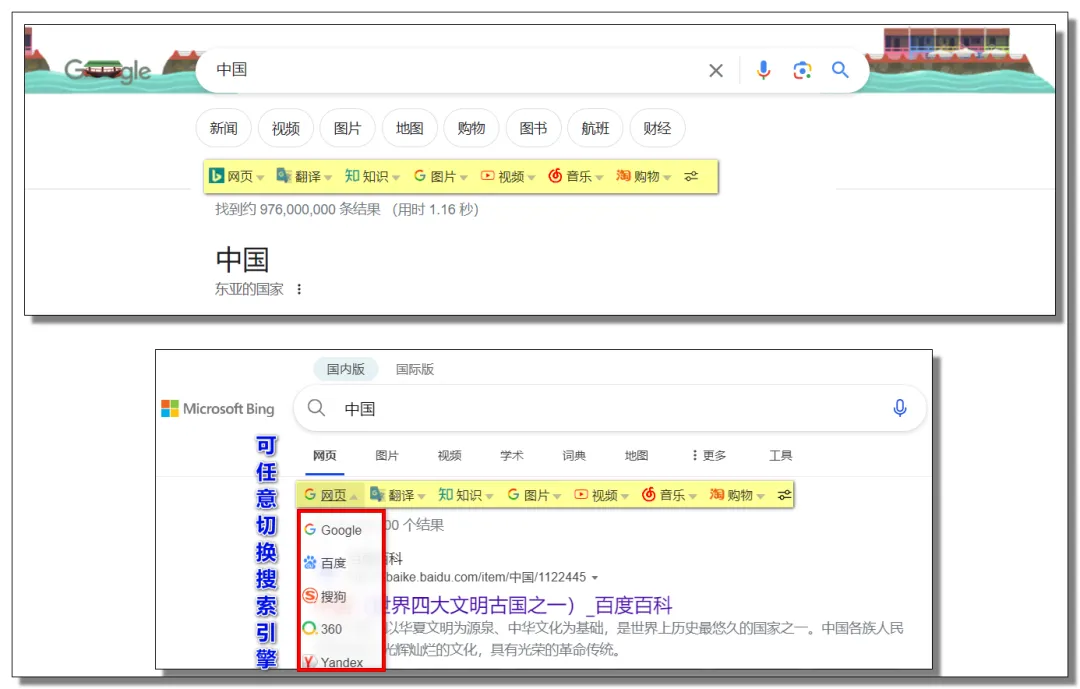Click the translate icon in the Bing-page switcher bar
The width and height of the screenshot is (1080, 689).
[377, 494]
